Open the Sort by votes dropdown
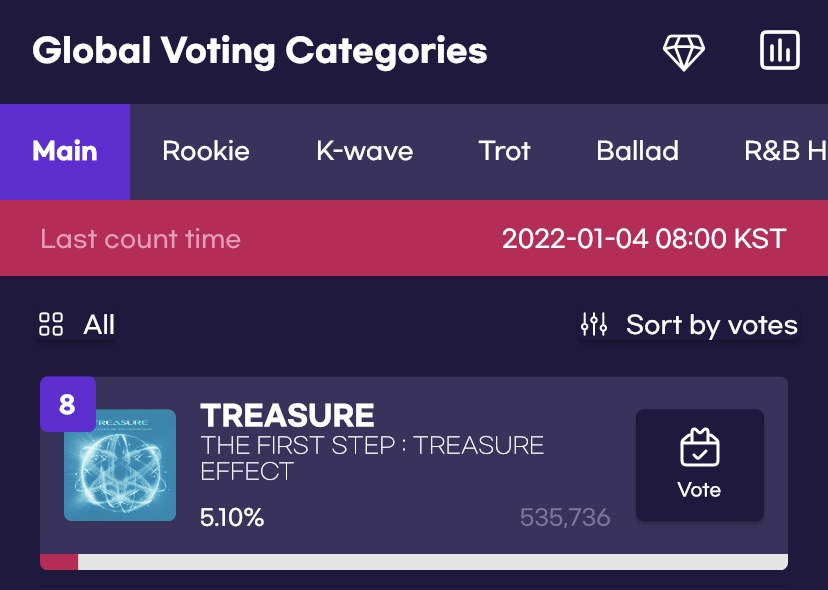 click(x=711, y=325)
